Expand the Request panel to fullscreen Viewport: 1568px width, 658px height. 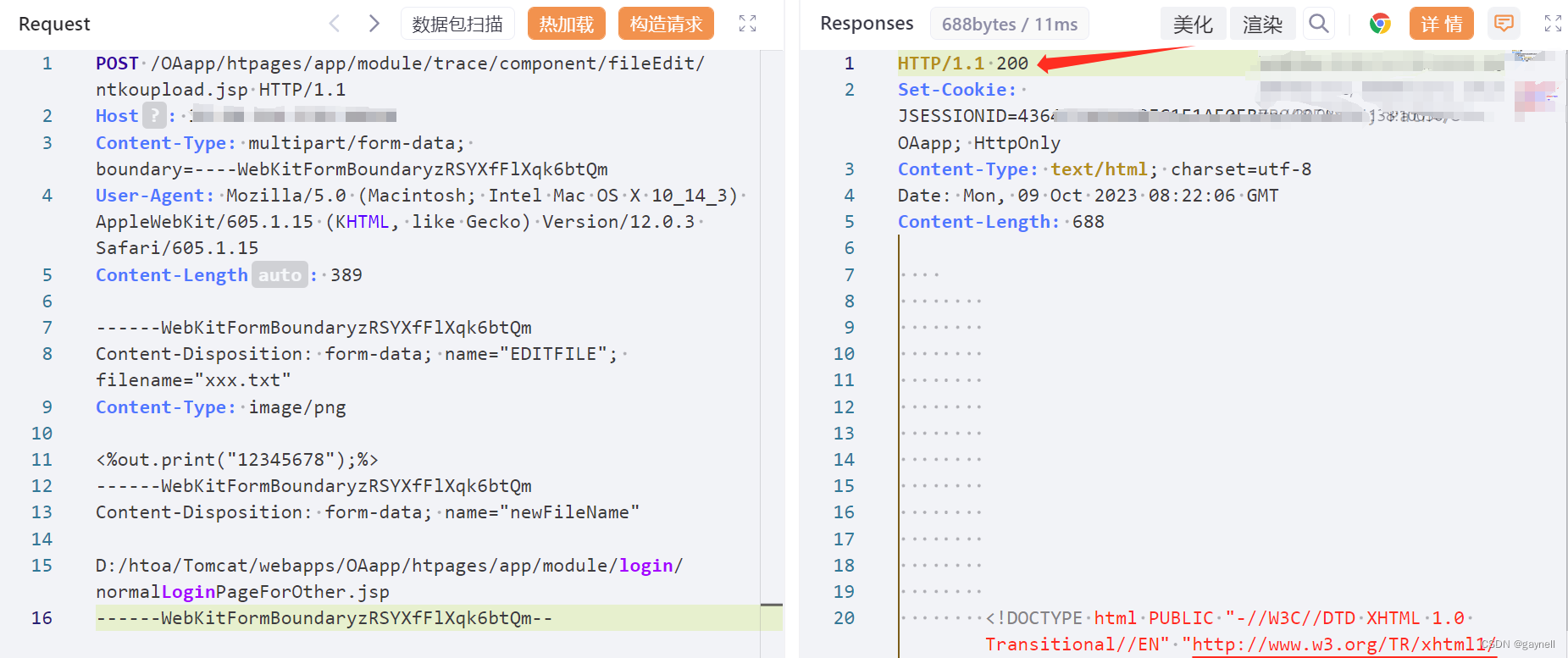[747, 24]
